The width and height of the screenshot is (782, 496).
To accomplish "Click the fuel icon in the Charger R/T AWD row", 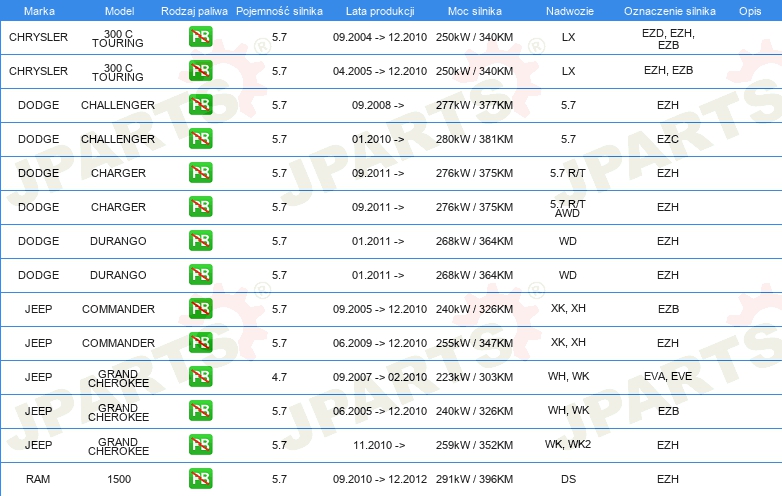I will 200,207.
